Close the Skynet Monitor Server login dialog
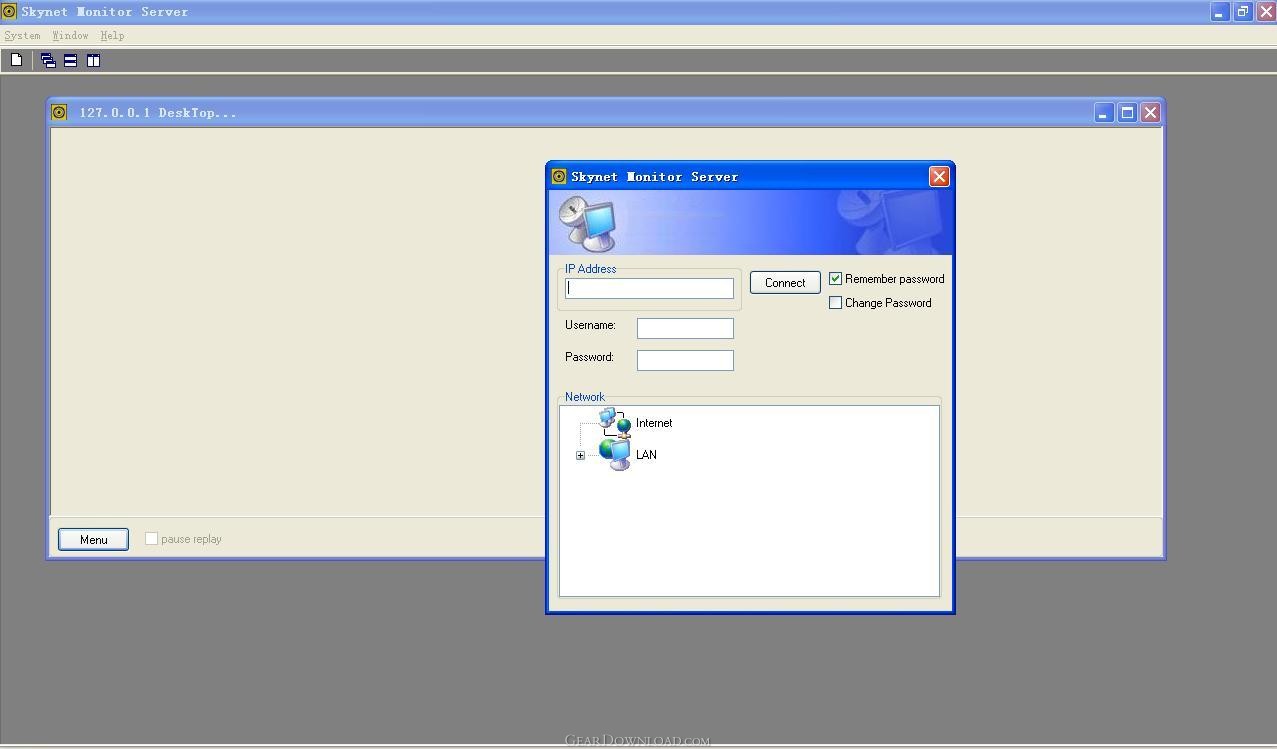This screenshot has height=749, width=1277. [939, 176]
